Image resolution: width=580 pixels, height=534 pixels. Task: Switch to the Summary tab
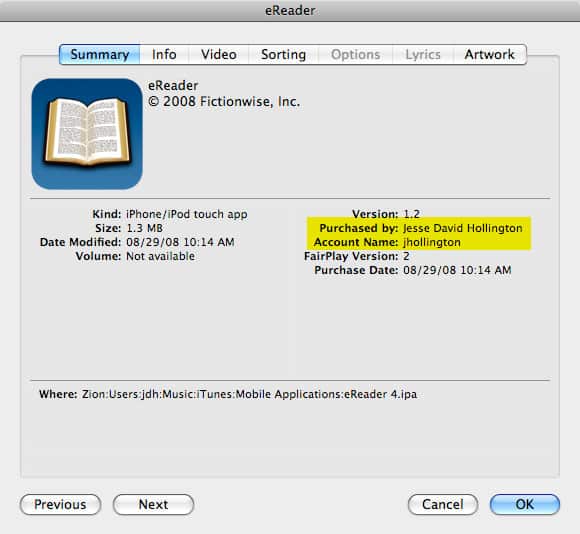tap(100, 54)
